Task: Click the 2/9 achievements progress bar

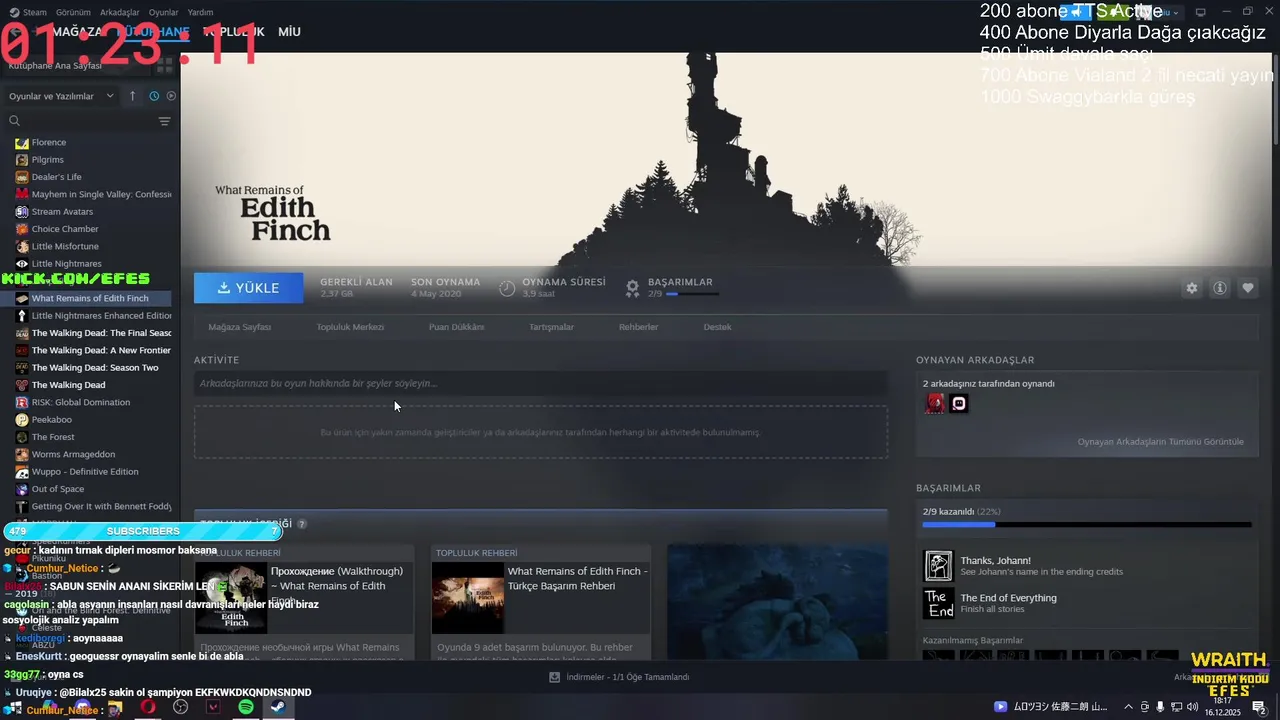Action: [x=1087, y=524]
